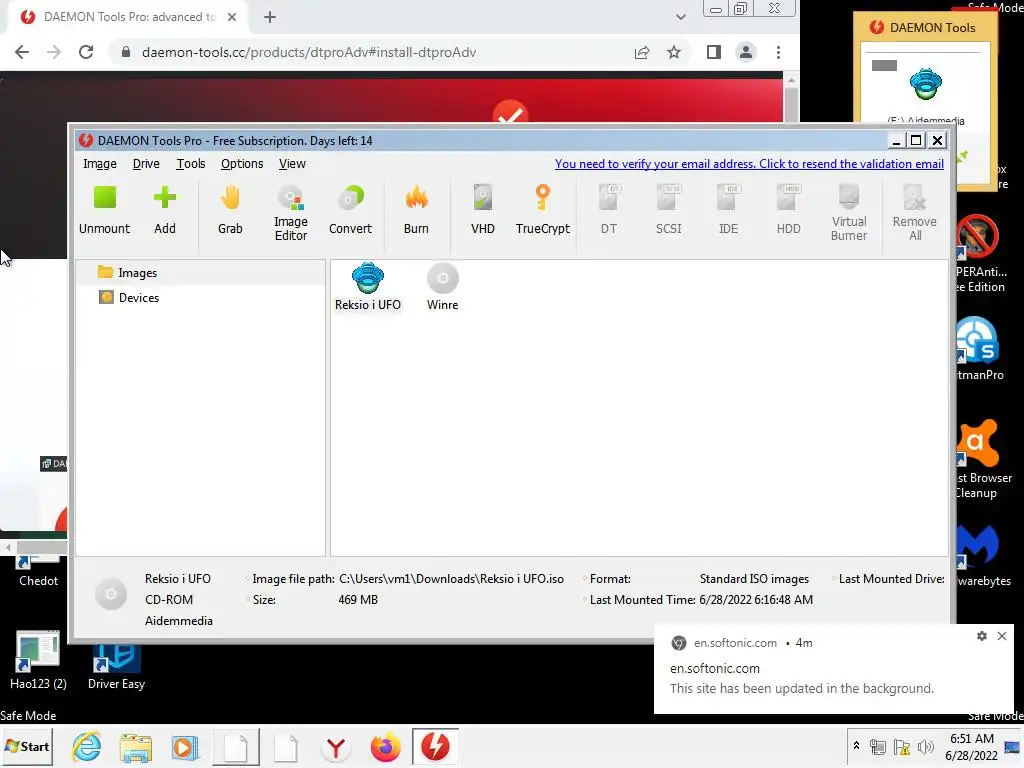The width and height of the screenshot is (1024, 768).
Task: Bookmark page with the star icon
Action: point(674,52)
